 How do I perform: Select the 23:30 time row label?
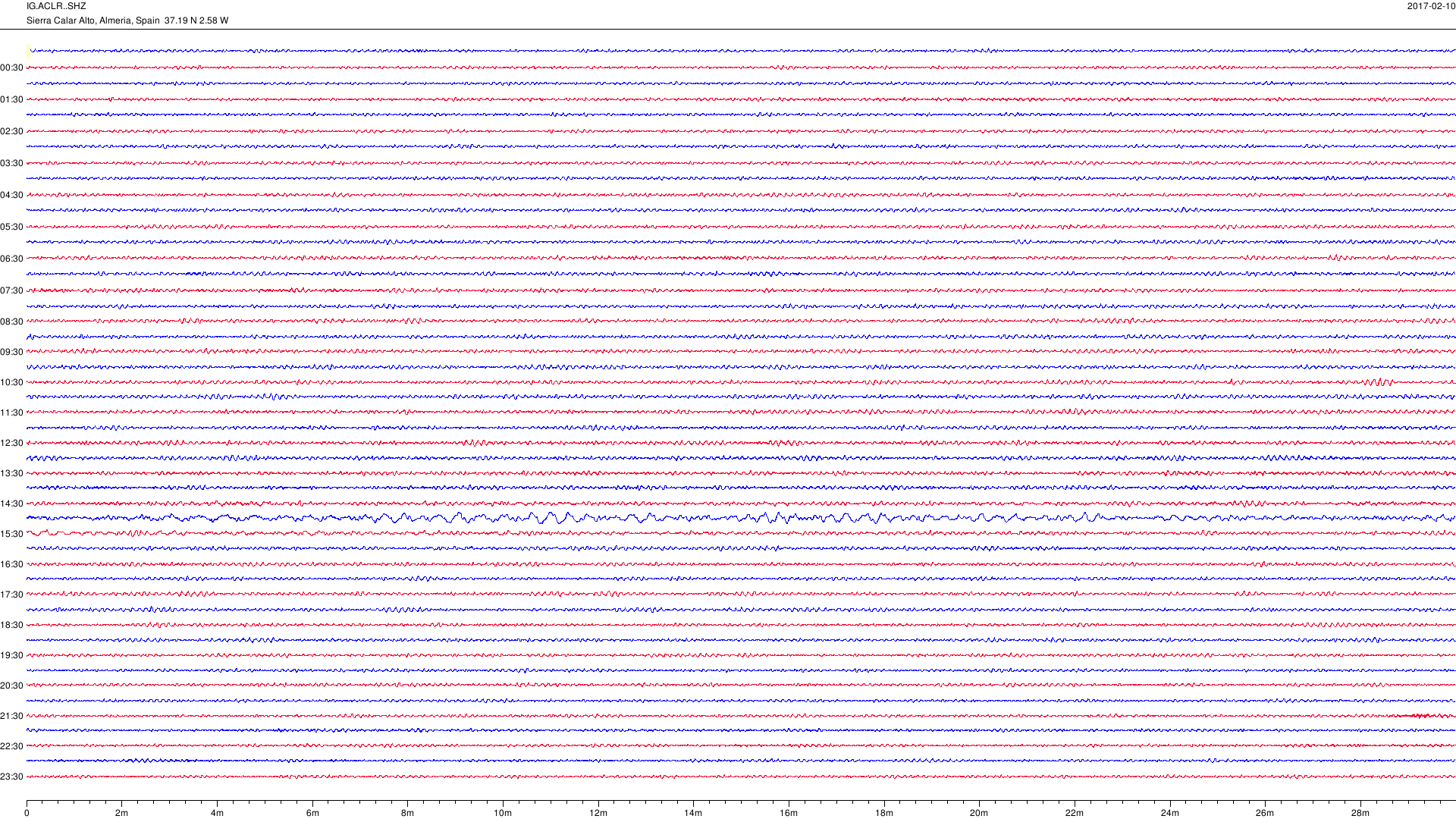click(12, 777)
